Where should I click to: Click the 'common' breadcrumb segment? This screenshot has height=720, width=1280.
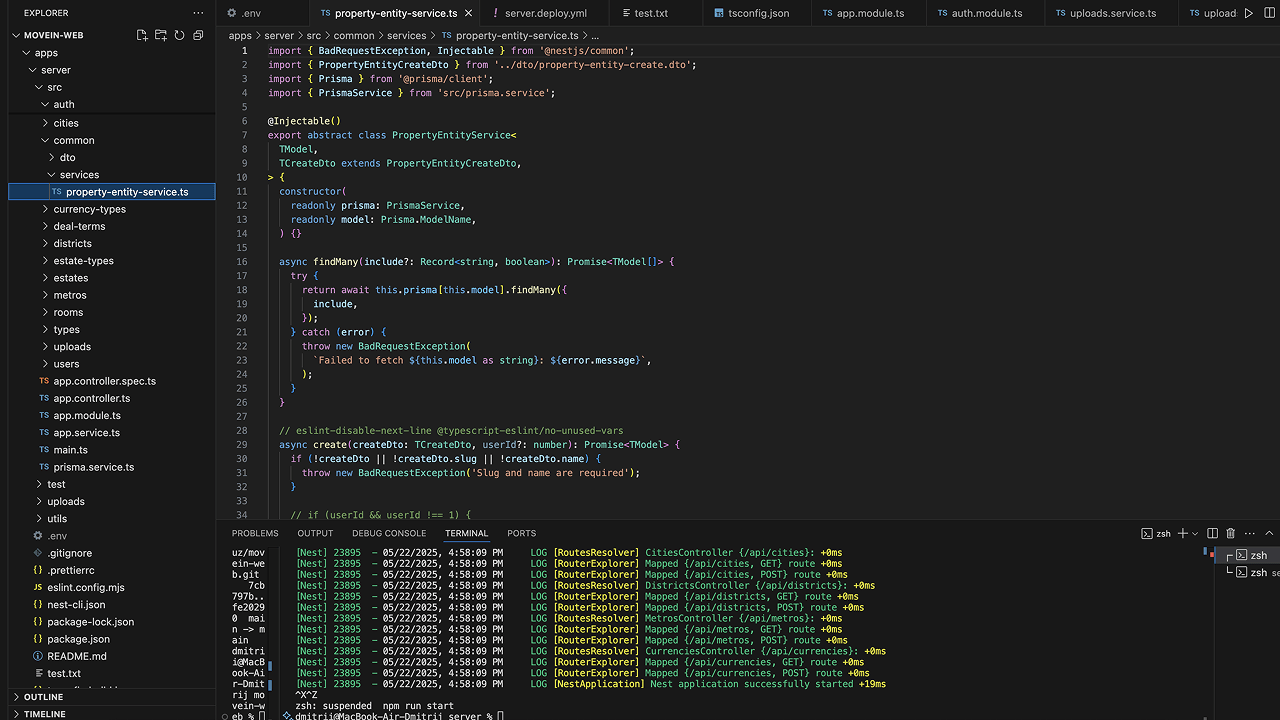point(354,35)
